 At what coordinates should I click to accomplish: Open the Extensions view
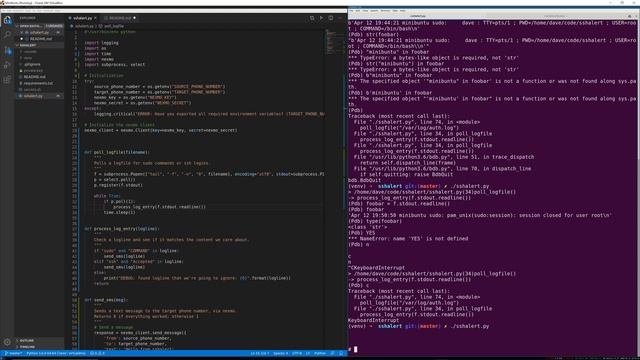pos(7,80)
